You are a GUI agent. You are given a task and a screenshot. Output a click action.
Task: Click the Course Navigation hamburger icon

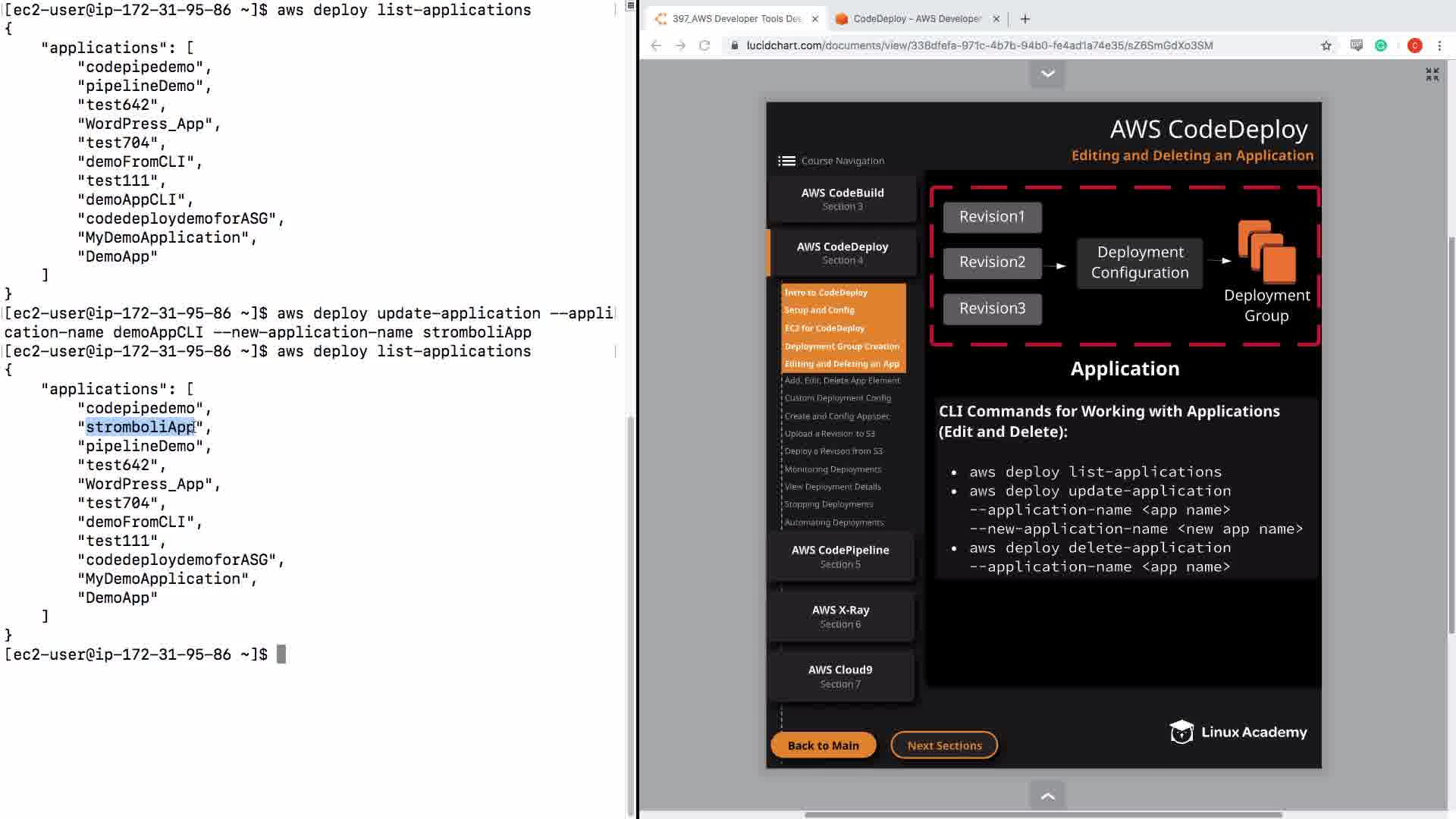coord(786,161)
